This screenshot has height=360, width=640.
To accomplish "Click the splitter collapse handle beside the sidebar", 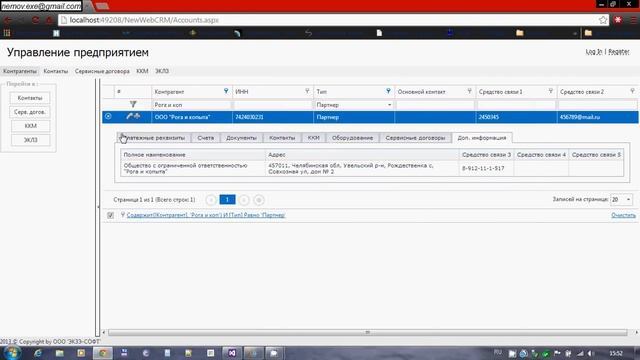I will [x=98, y=207].
